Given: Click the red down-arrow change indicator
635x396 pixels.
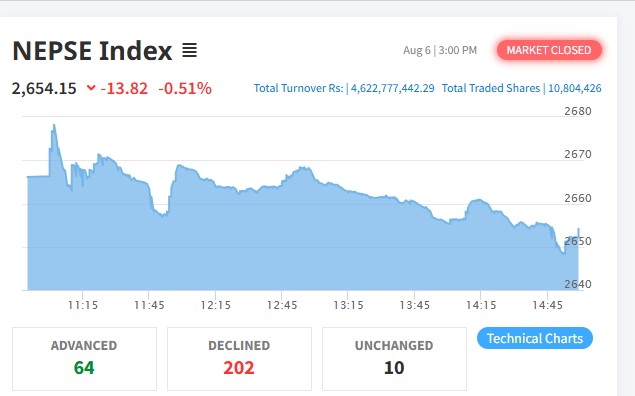Looking at the screenshot, I should coord(91,87).
